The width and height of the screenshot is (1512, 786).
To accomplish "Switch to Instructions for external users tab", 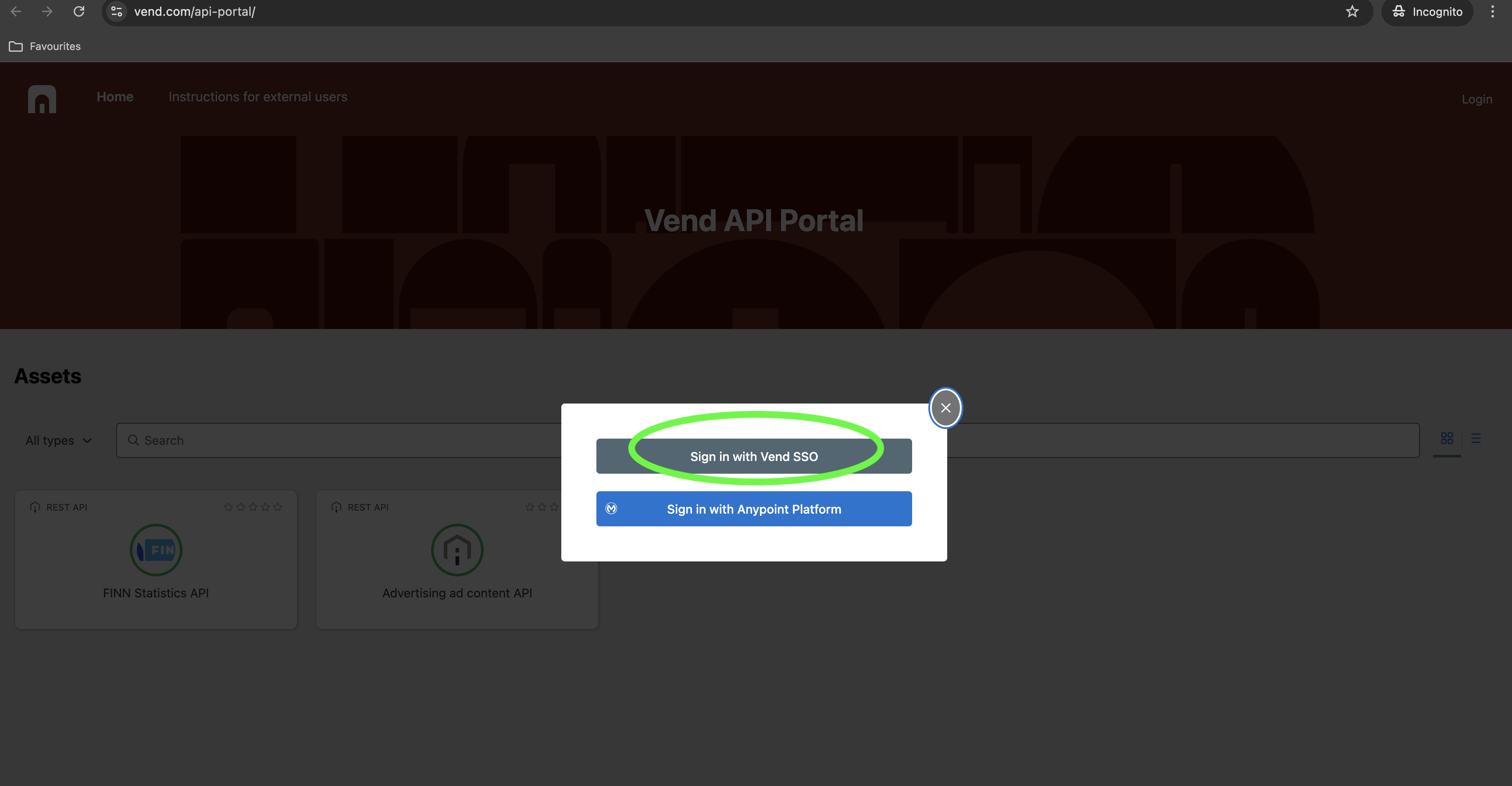I will 258,97.
